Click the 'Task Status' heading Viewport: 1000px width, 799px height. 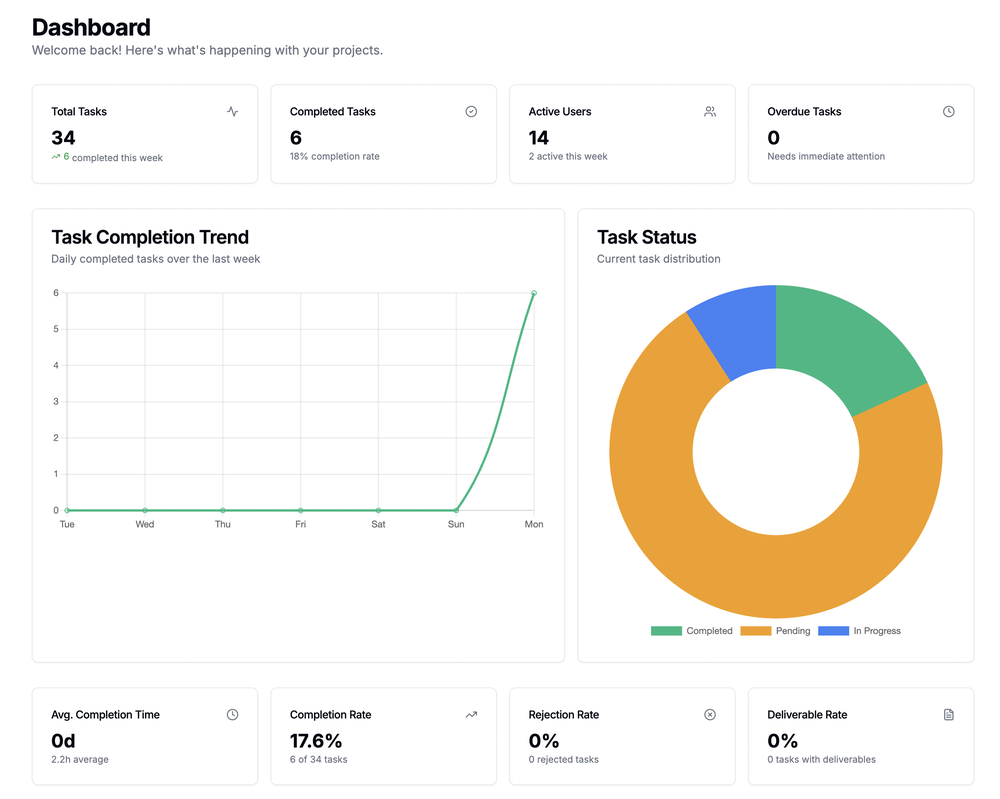(x=647, y=237)
